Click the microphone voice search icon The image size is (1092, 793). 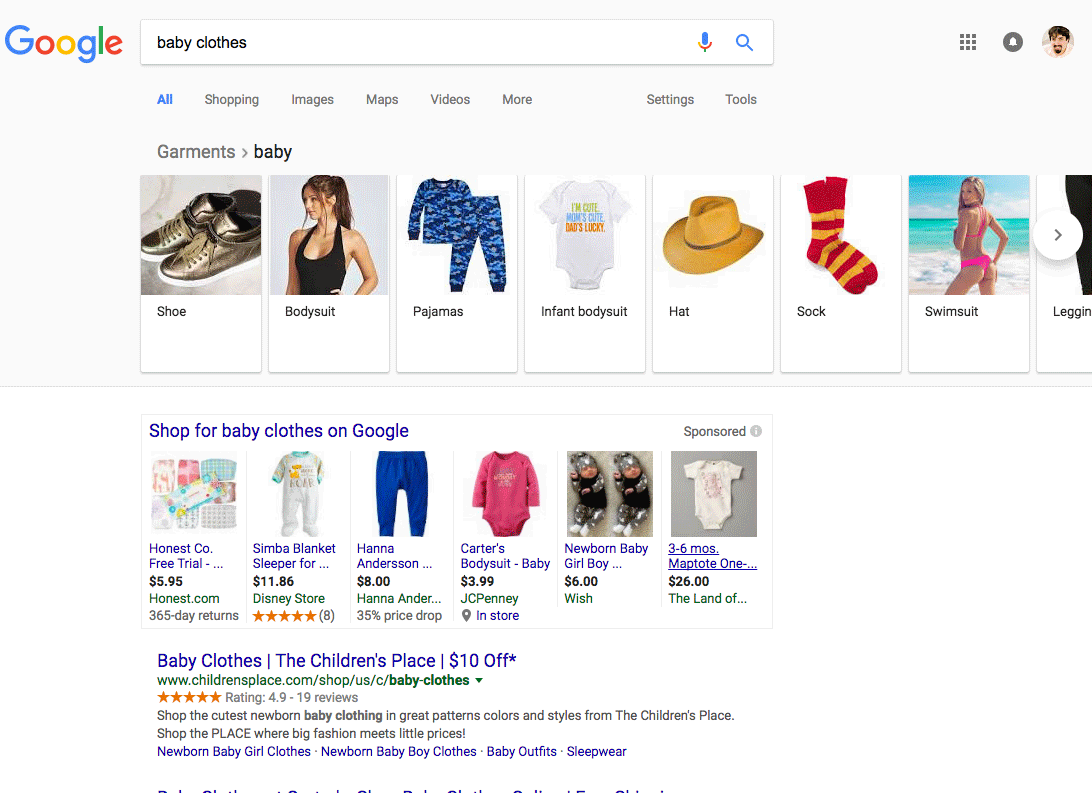[705, 42]
